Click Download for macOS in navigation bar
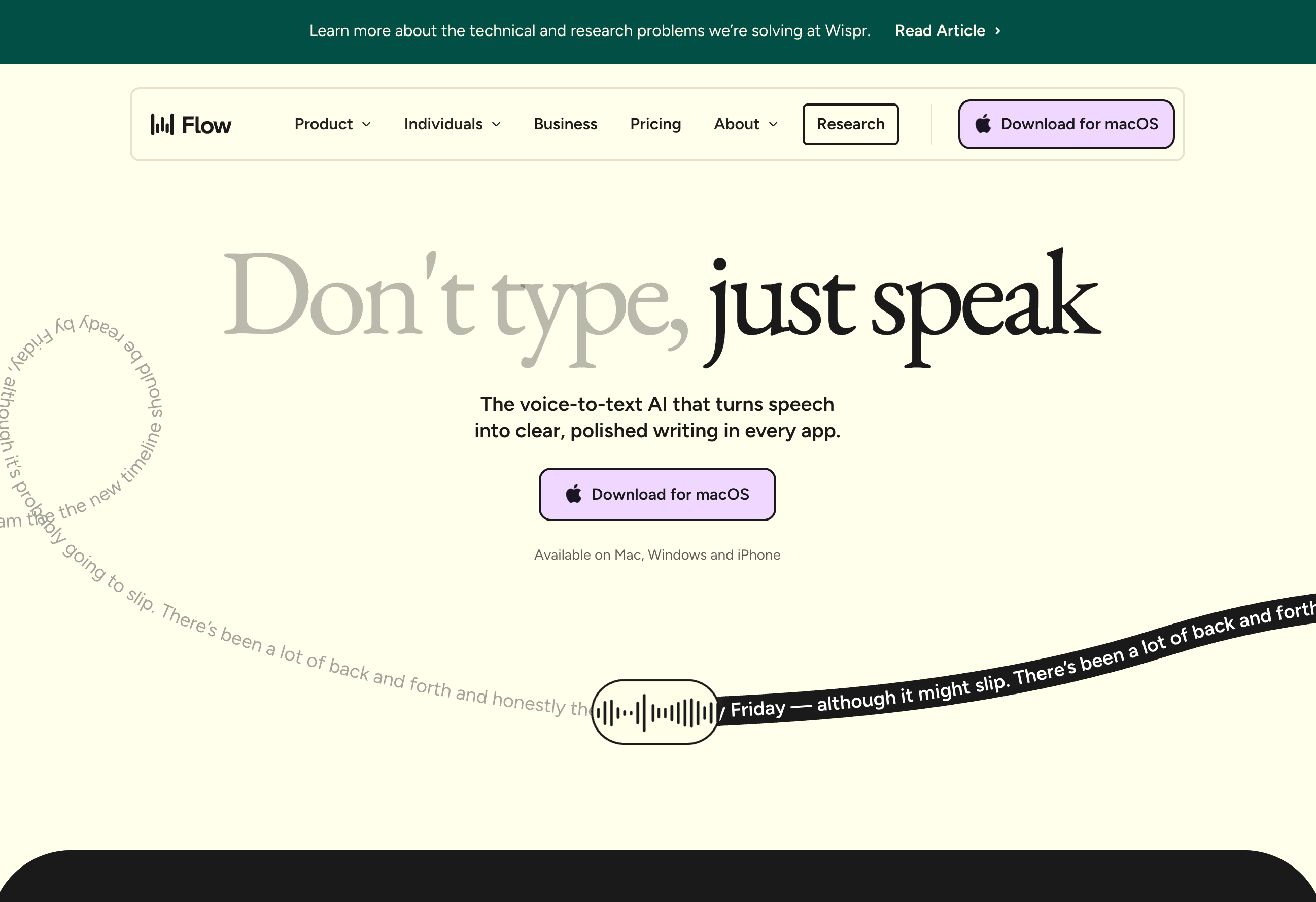 [x=1079, y=124]
